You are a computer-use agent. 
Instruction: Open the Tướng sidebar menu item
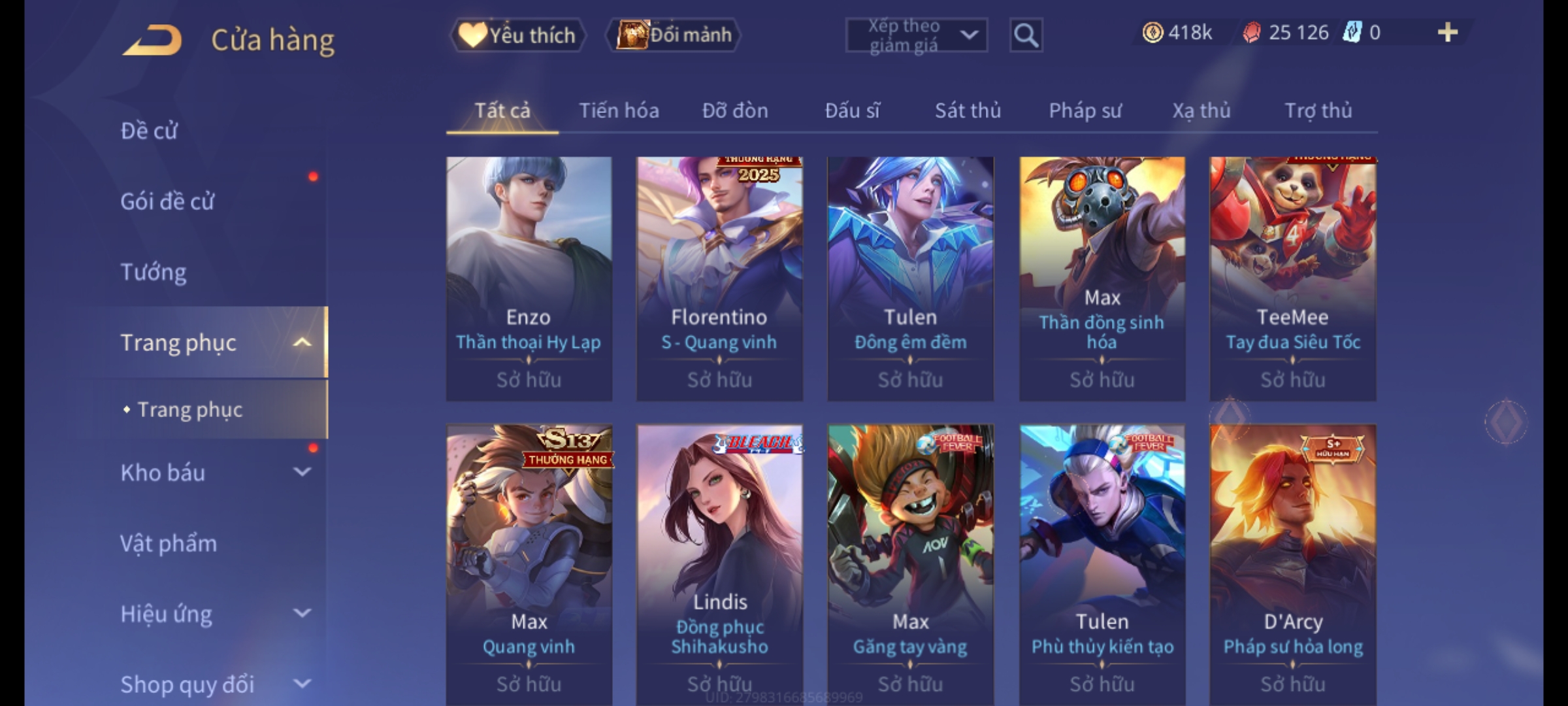click(x=154, y=272)
